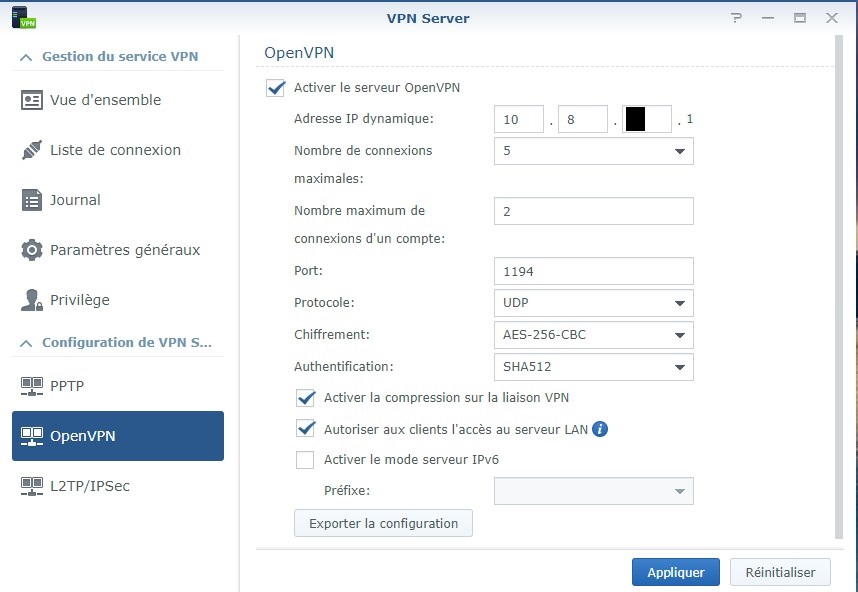The height and width of the screenshot is (592, 858).
Task: Click the Liste de connexion plug icon
Action: [32, 150]
